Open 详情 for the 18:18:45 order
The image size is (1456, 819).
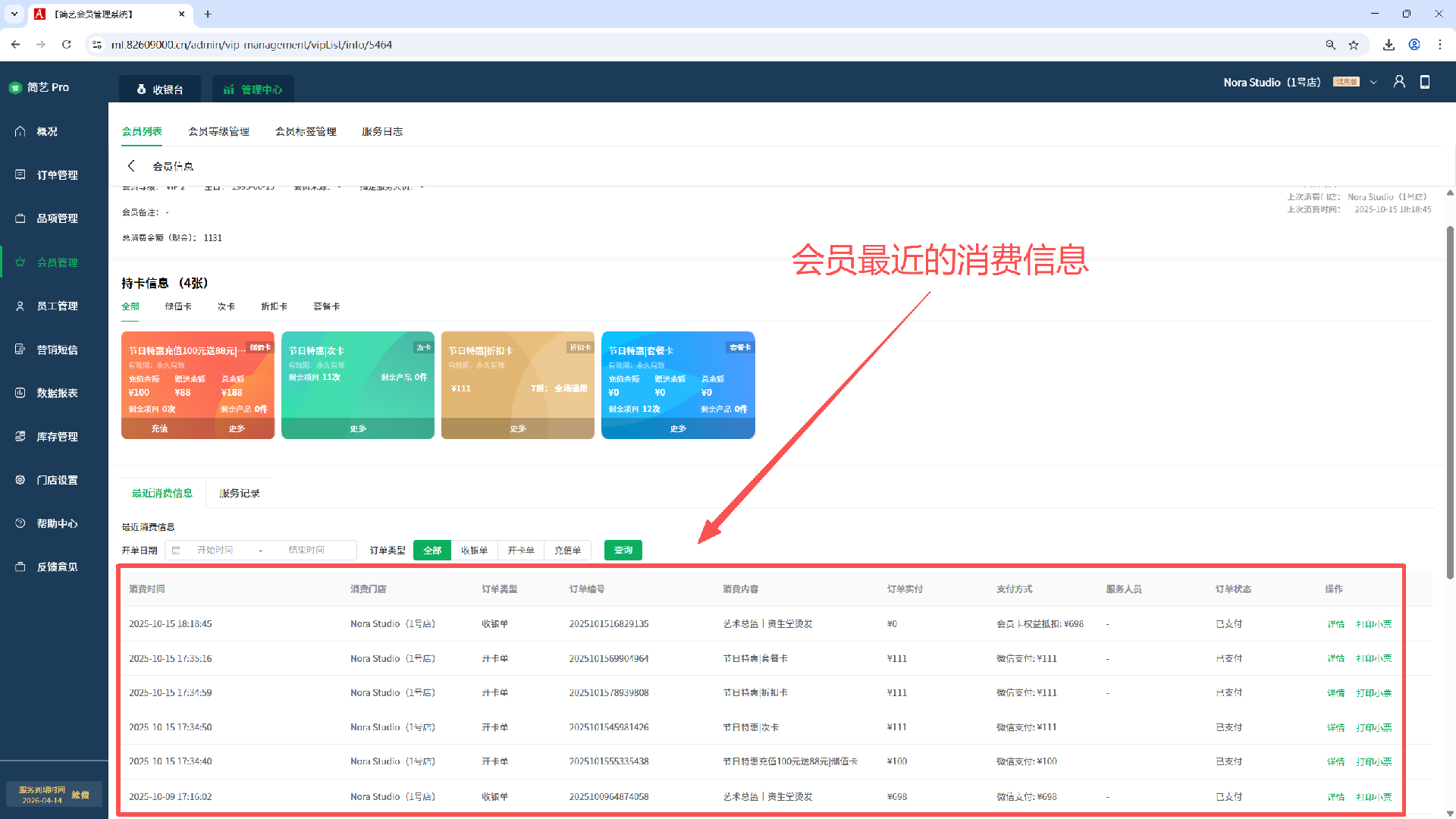coord(1336,624)
